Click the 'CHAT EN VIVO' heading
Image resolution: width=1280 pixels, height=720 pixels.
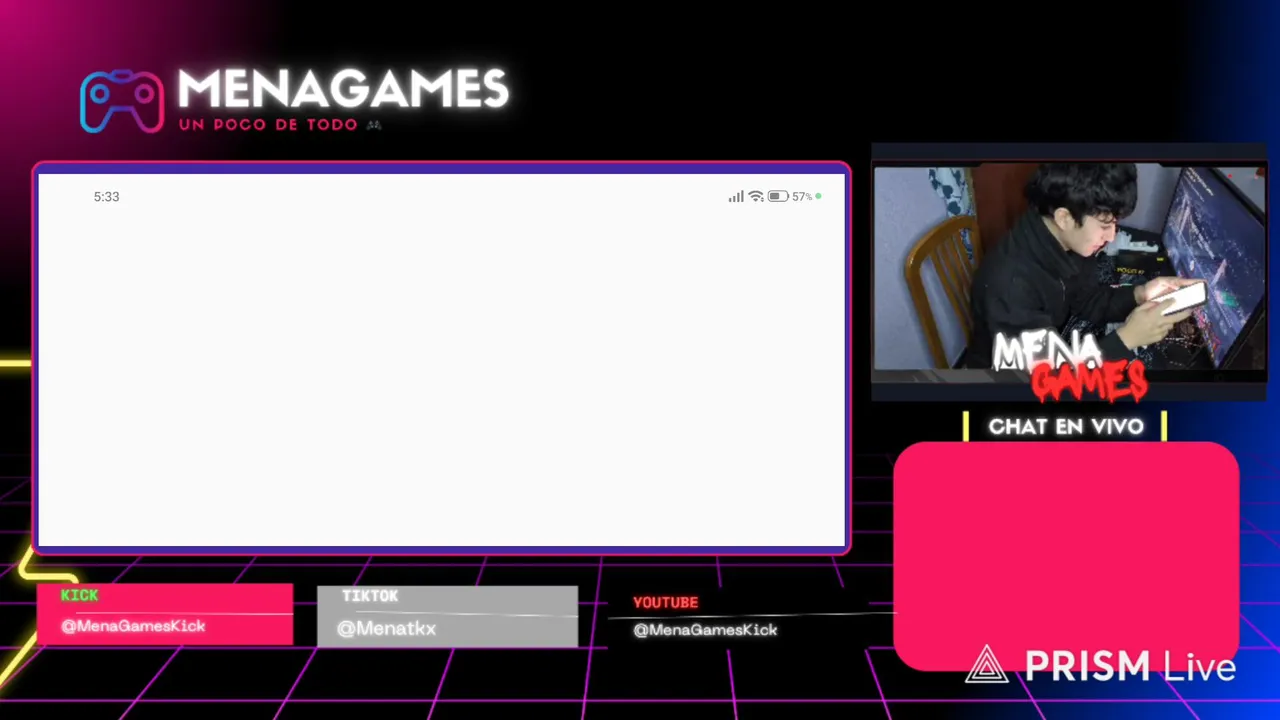point(1066,427)
